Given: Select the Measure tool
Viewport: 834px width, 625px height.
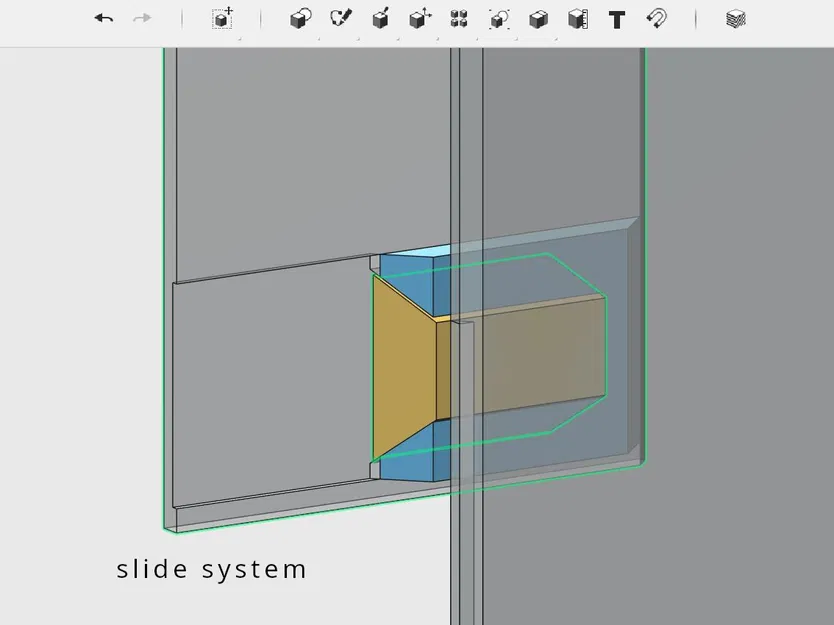Looking at the screenshot, I should point(578,19).
